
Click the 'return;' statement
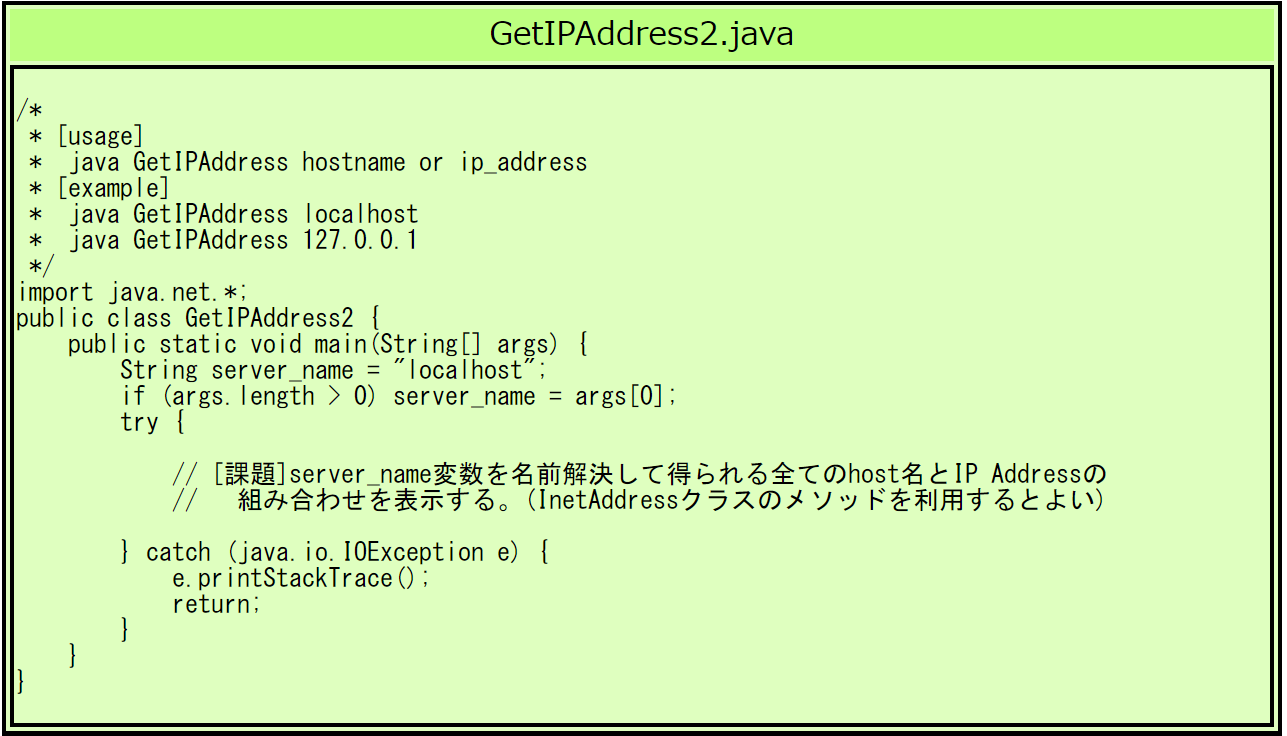pos(216,604)
